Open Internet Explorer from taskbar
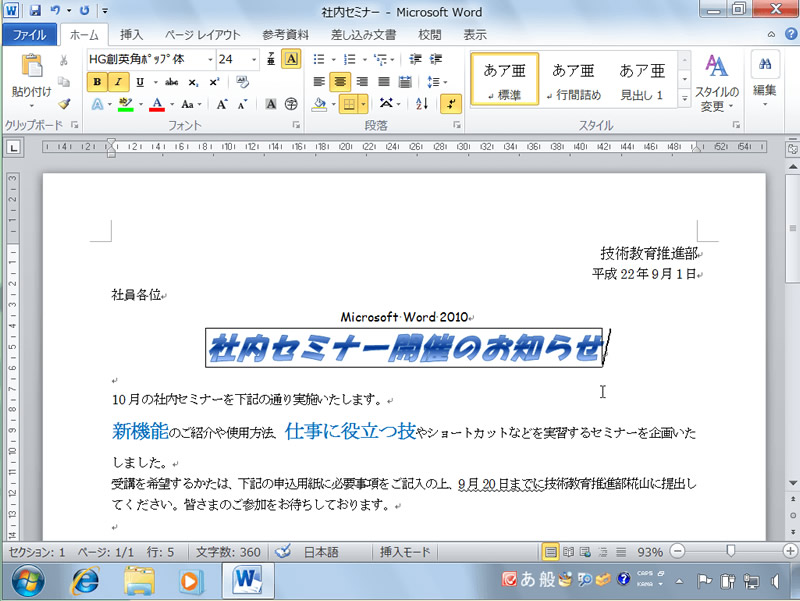This screenshot has height=601, width=800. coord(86,581)
